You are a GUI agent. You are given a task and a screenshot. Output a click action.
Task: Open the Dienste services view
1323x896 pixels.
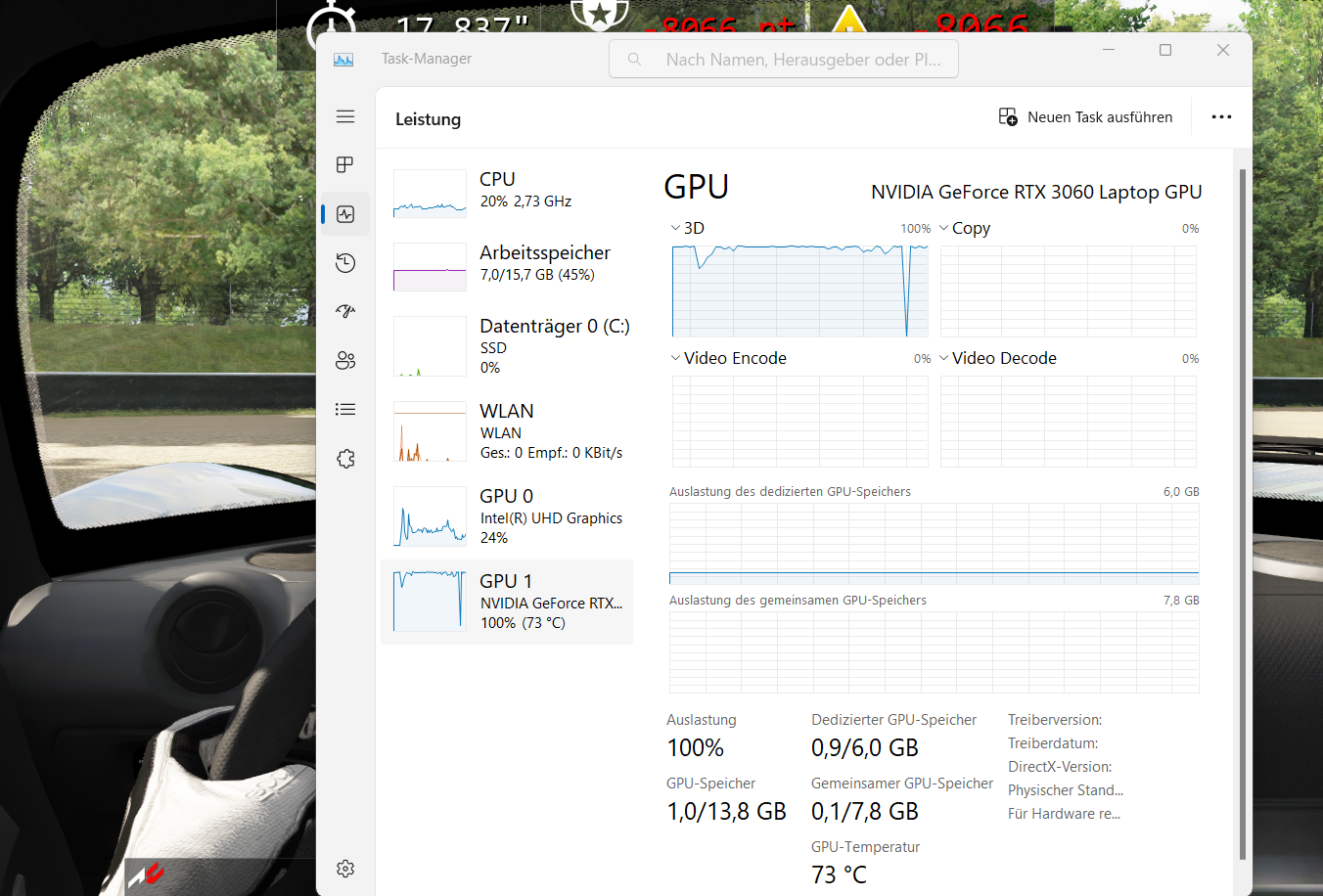(345, 458)
